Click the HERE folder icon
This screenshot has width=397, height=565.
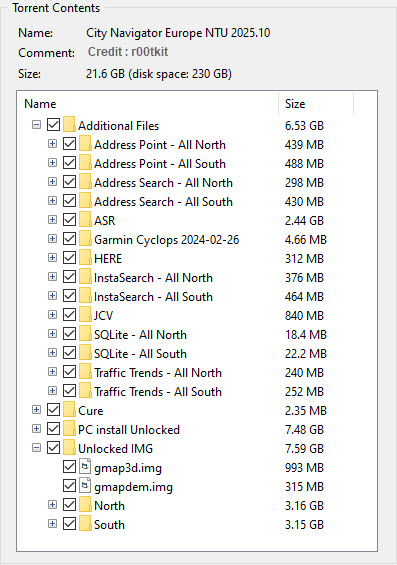pyautogui.click(x=85, y=258)
